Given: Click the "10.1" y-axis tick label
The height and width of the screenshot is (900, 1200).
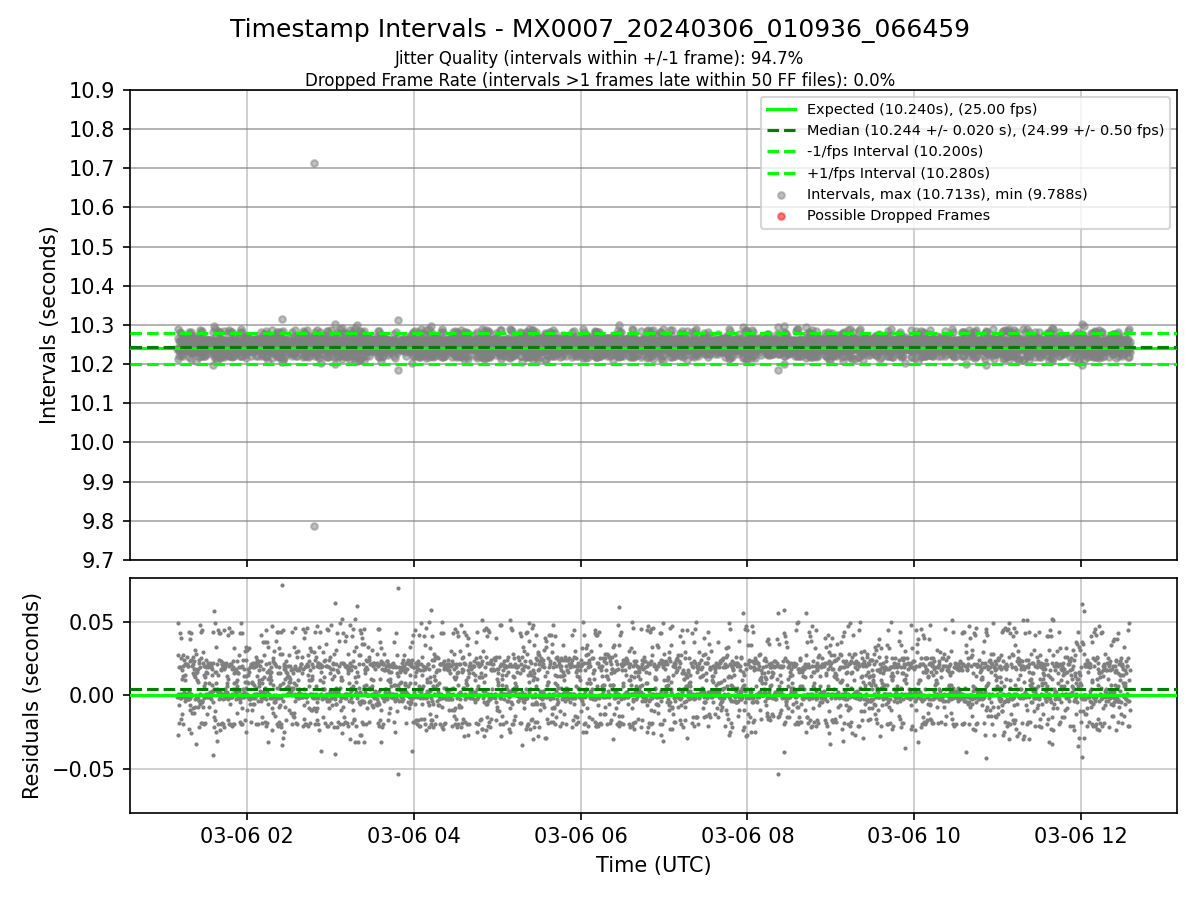Looking at the screenshot, I should coord(93,404).
